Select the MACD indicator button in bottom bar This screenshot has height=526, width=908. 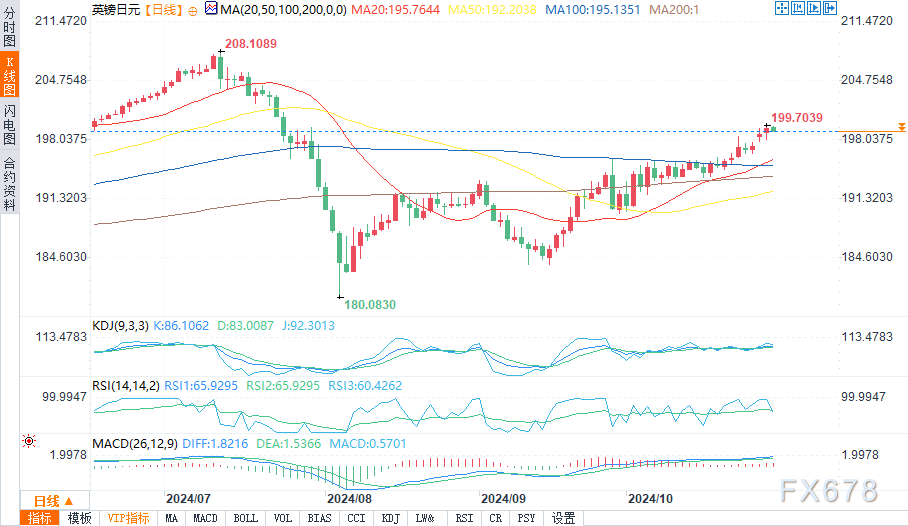point(205,518)
